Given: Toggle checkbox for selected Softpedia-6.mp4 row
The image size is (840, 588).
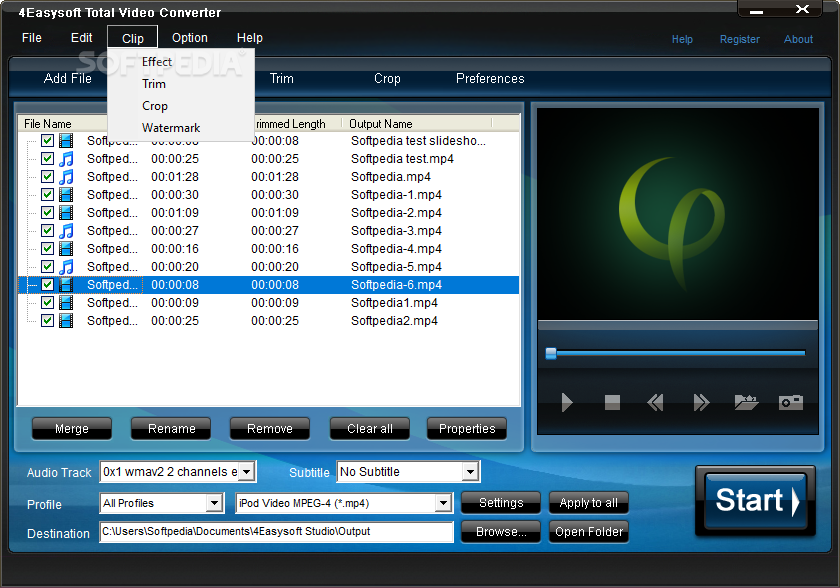Looking at the screenshot, I should point(47,285).
